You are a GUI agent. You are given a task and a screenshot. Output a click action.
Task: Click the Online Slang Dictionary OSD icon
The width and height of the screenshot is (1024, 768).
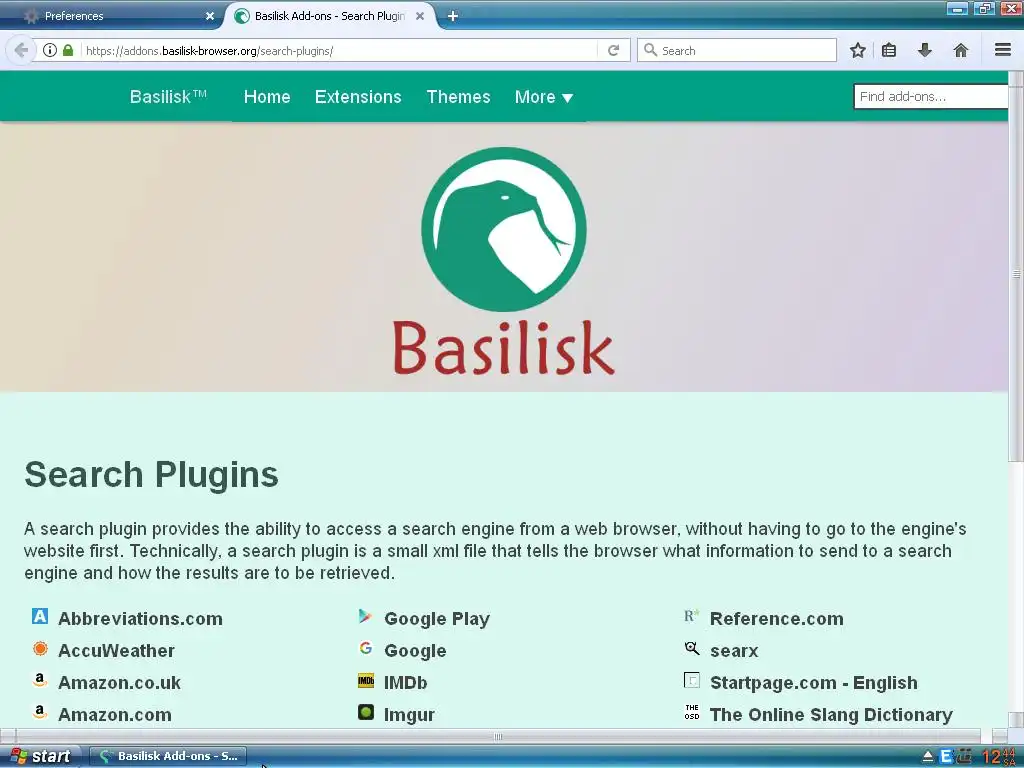tap(692, 712)
